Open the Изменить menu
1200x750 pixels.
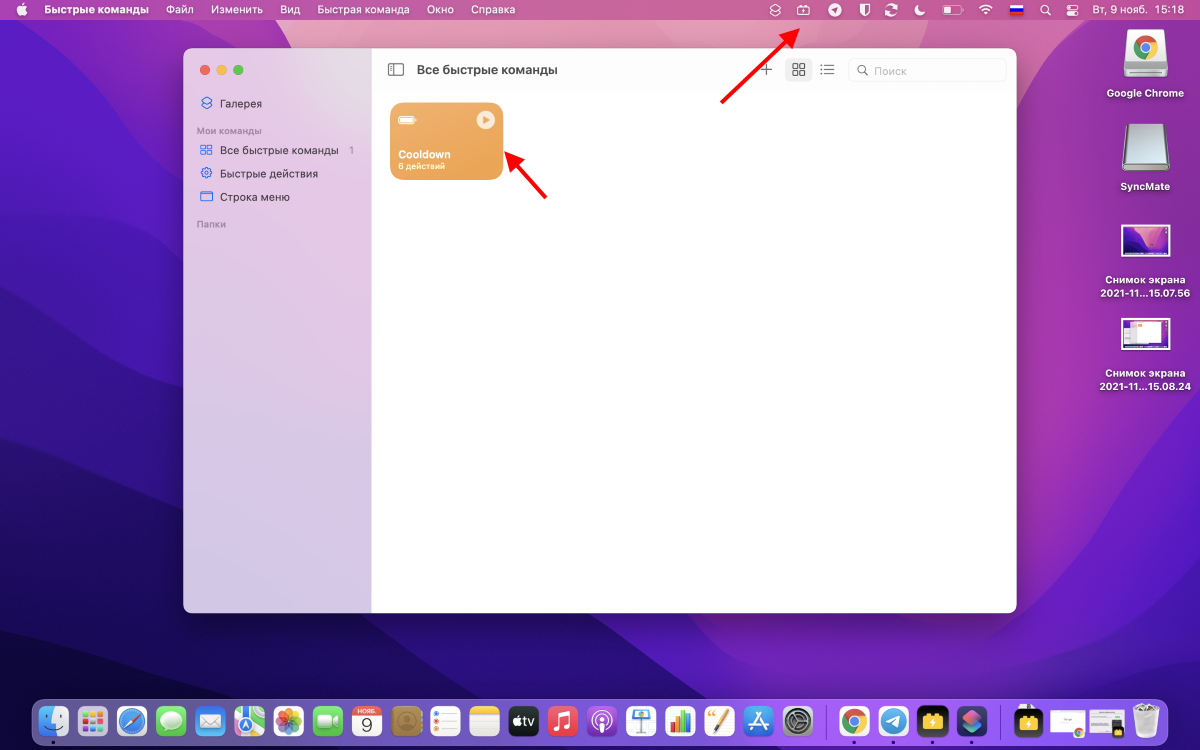(237, 9)
